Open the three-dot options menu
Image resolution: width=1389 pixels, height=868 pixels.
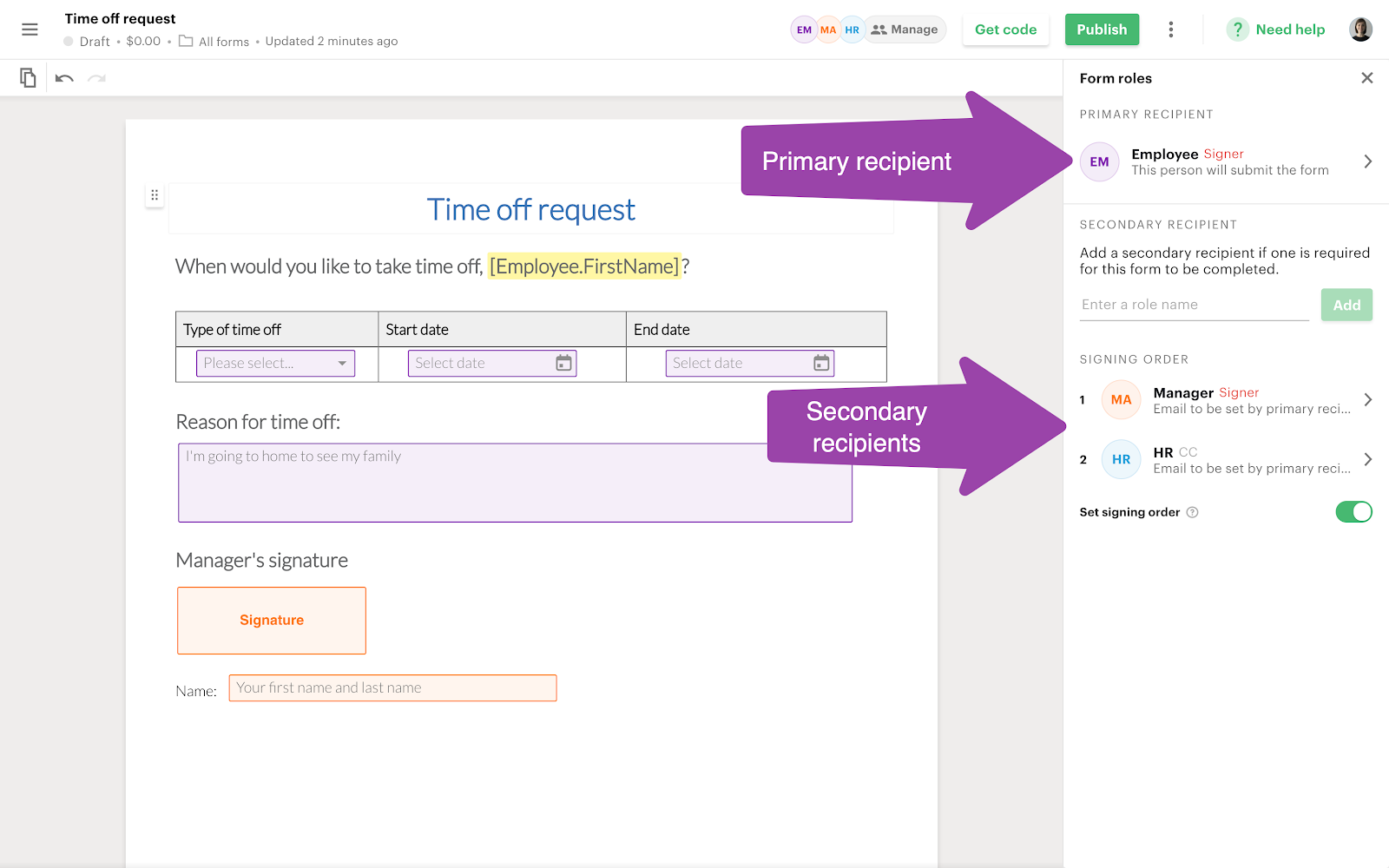point(1171,29)
